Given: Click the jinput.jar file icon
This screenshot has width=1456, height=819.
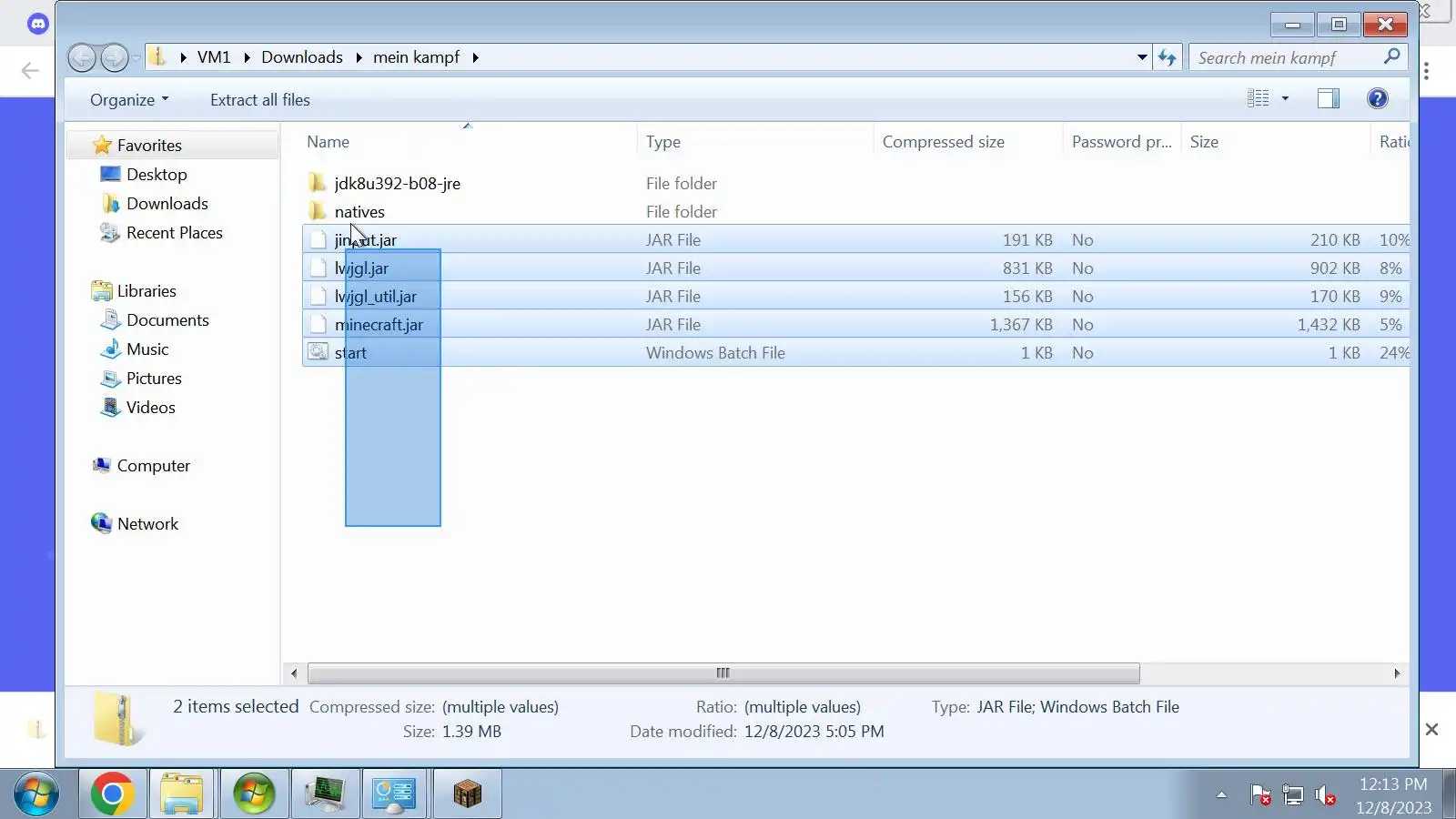Looking at the screenshot, I should [x=318, y=239].
